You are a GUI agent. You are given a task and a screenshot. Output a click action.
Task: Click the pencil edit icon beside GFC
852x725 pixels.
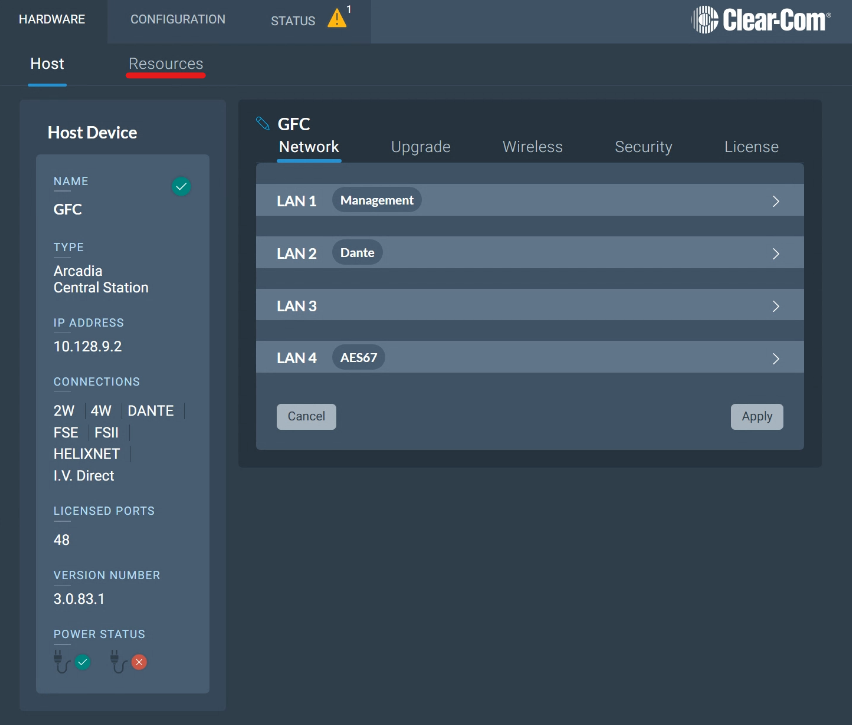pyautogui.click(x=263, y=124)
